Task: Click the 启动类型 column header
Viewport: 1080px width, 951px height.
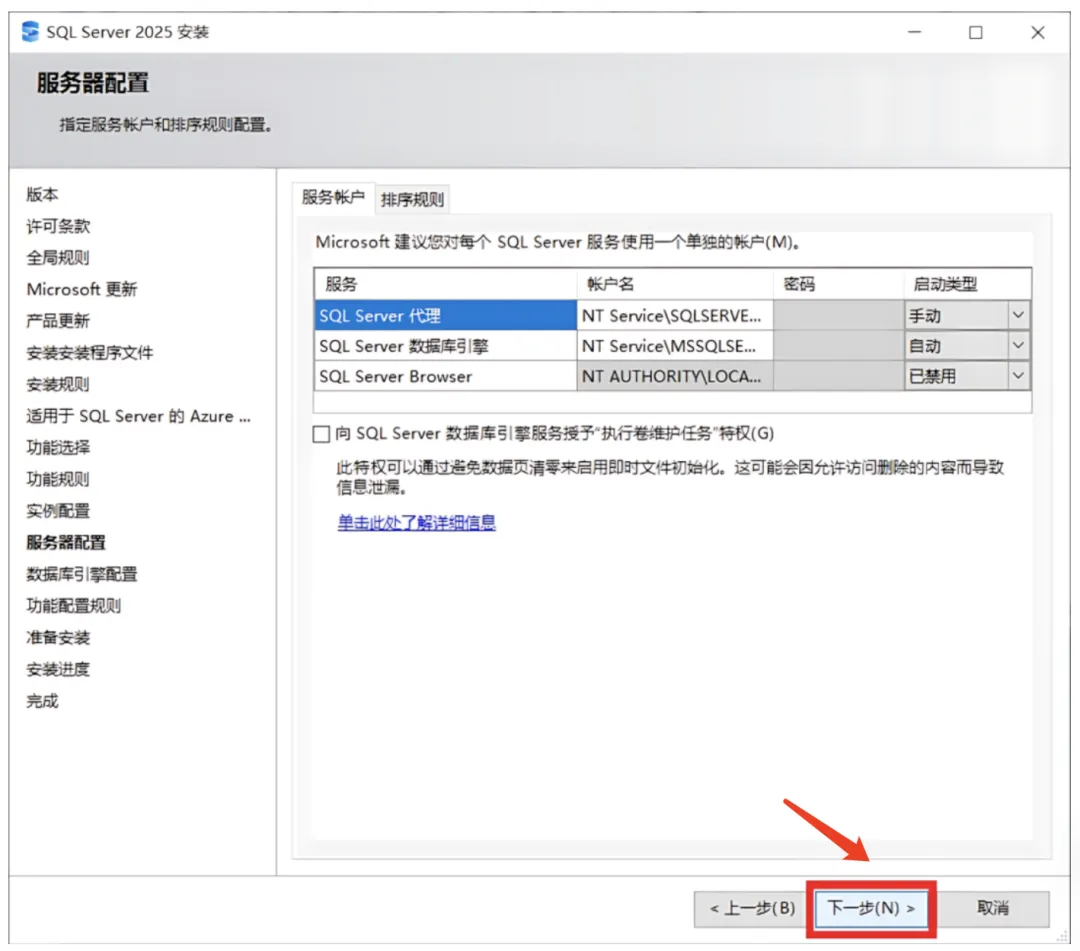Action: 968,284
